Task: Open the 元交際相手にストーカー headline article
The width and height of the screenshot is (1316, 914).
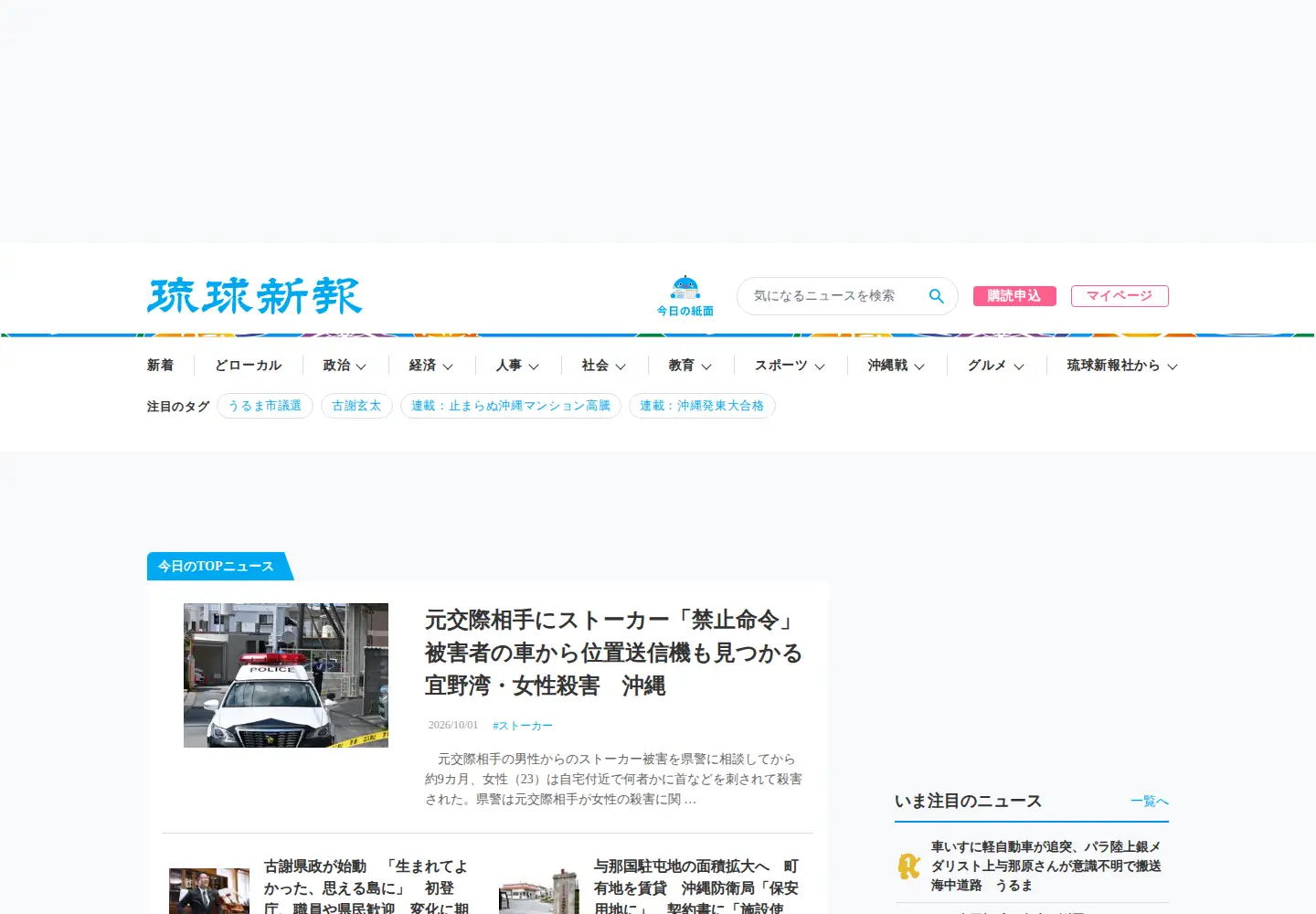Action: pyautogui.click(x=613, y=653)
